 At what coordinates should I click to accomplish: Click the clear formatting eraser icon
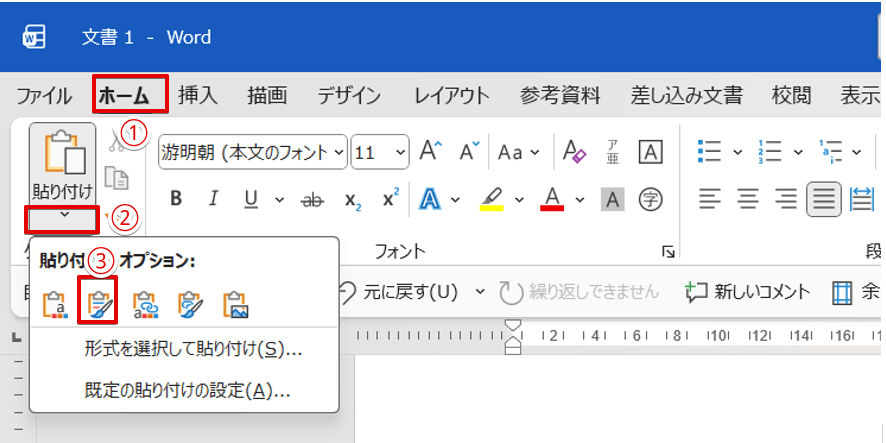[x=575, y=151]
